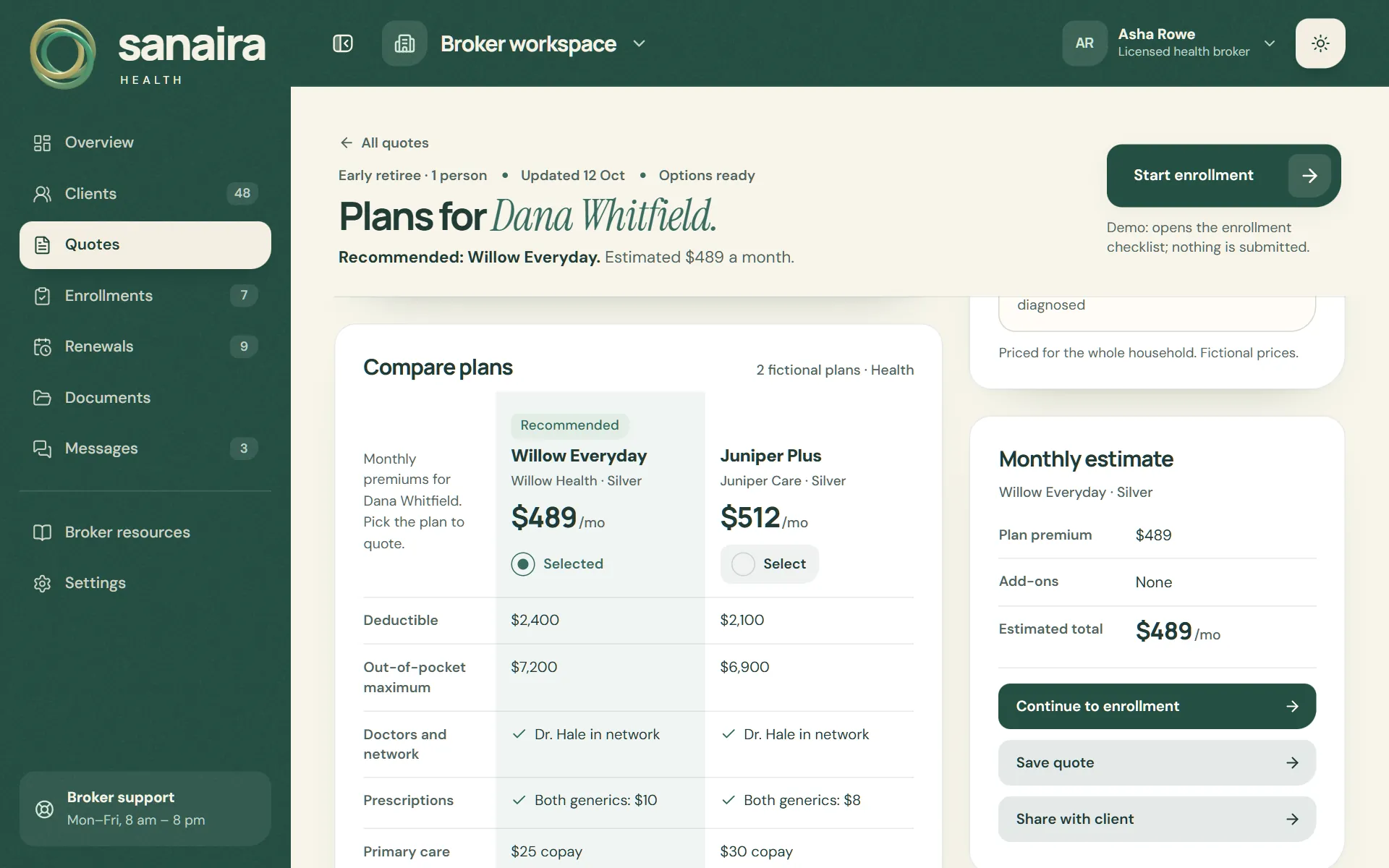This screenshot has width=1389, height=868.
Task: Click the Broker resources book icon
Action: [x=43, y=532]
